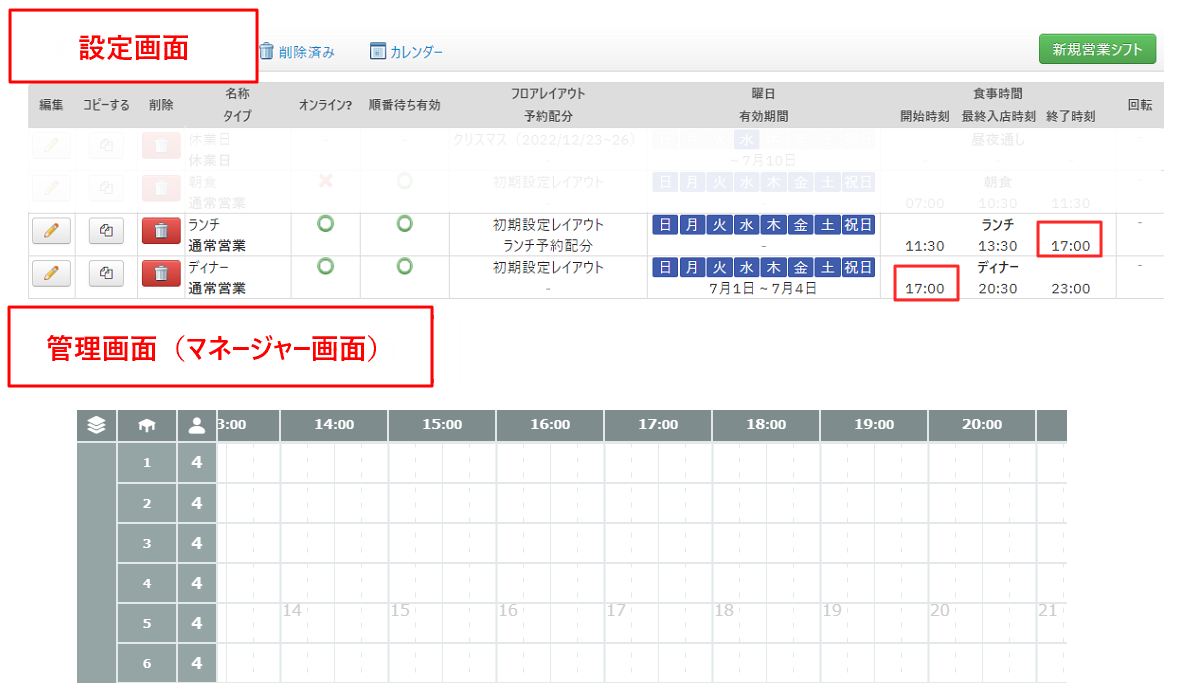Toggle online status circle for ディナー
Image resolution: width=1177 pixels, height=698 pixels.
325,266
